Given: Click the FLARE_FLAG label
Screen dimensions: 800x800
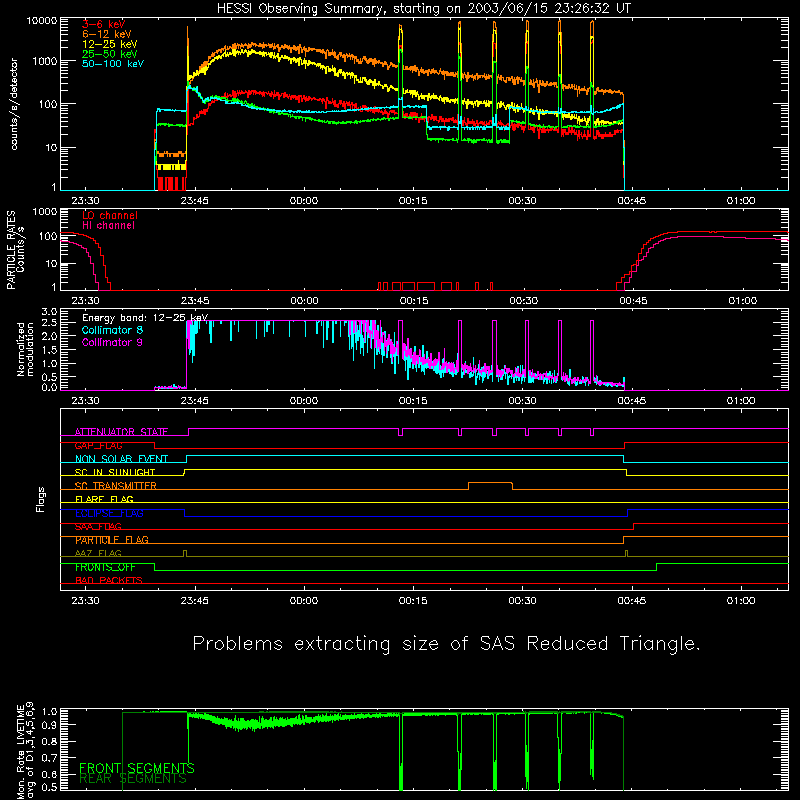Looking at the screenshot, I should [x=104, y=499].
